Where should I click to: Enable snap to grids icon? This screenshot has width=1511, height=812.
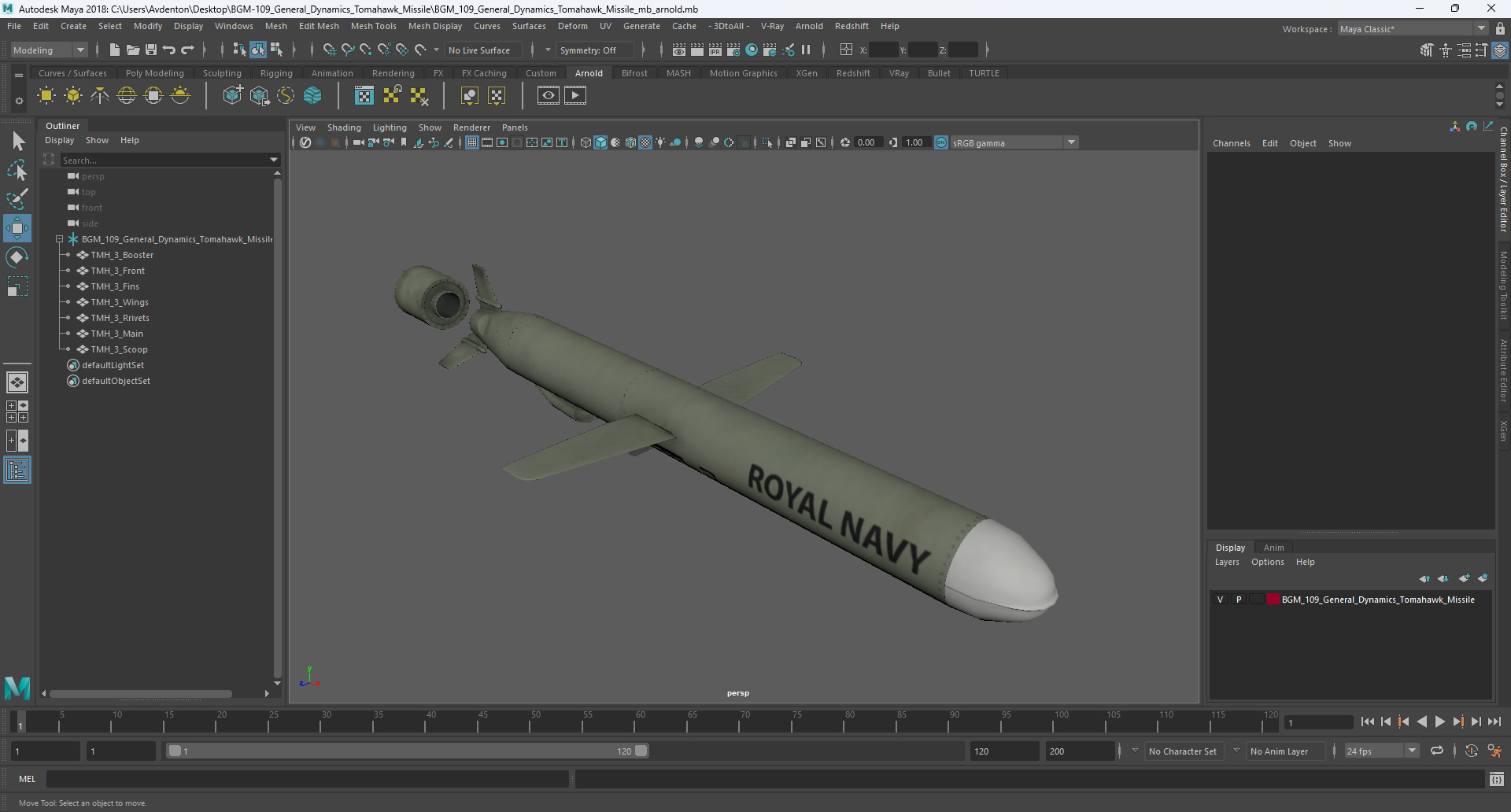[x=329, y=50]
